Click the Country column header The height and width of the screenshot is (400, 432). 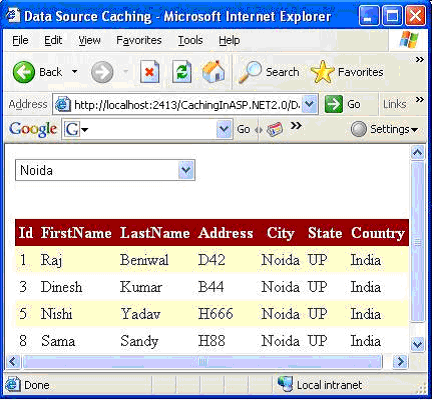tap(378, 233)
